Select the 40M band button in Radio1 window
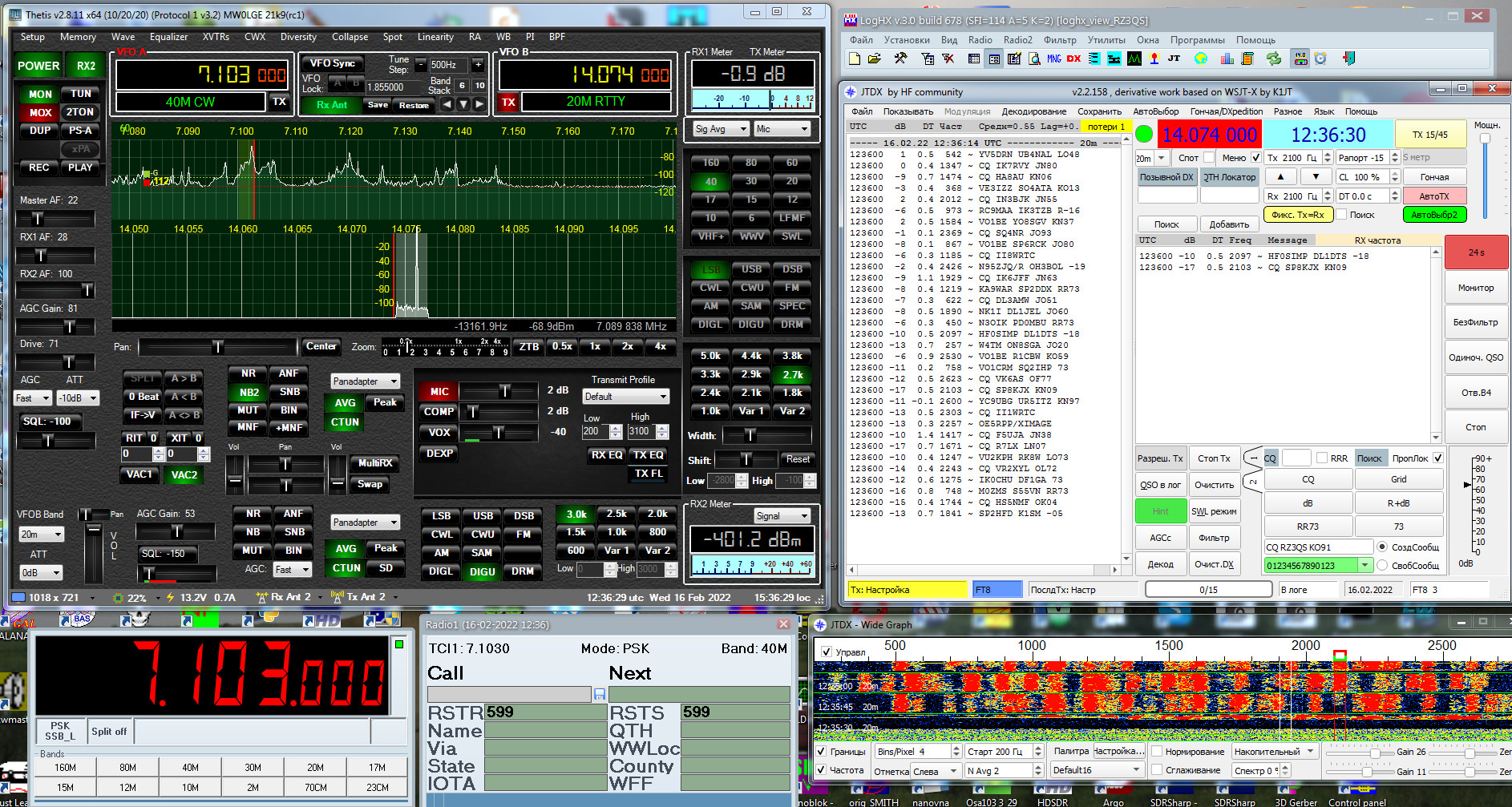 (x=190, y=768)
